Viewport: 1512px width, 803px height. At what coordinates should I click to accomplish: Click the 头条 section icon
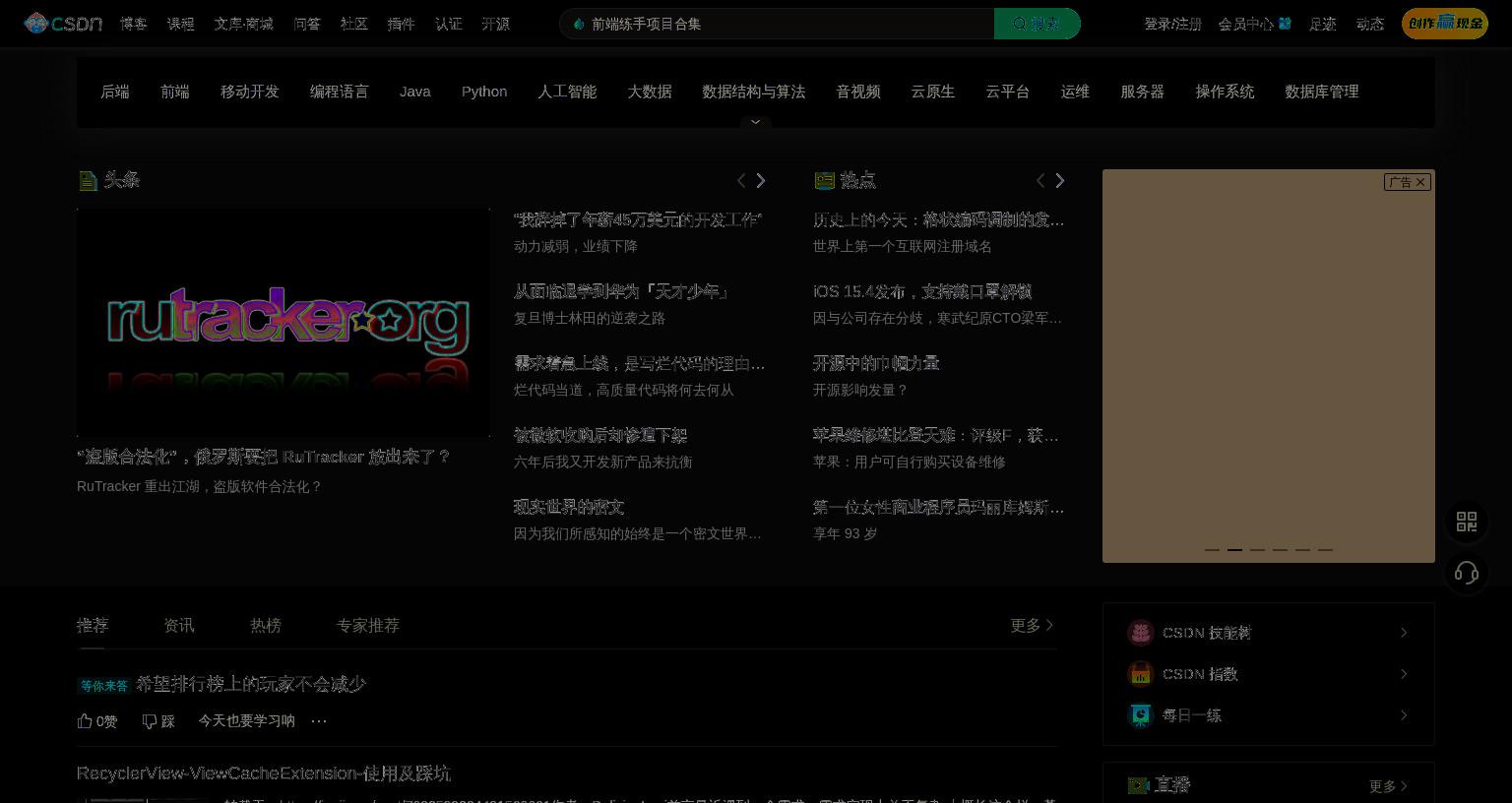[88, 180]
